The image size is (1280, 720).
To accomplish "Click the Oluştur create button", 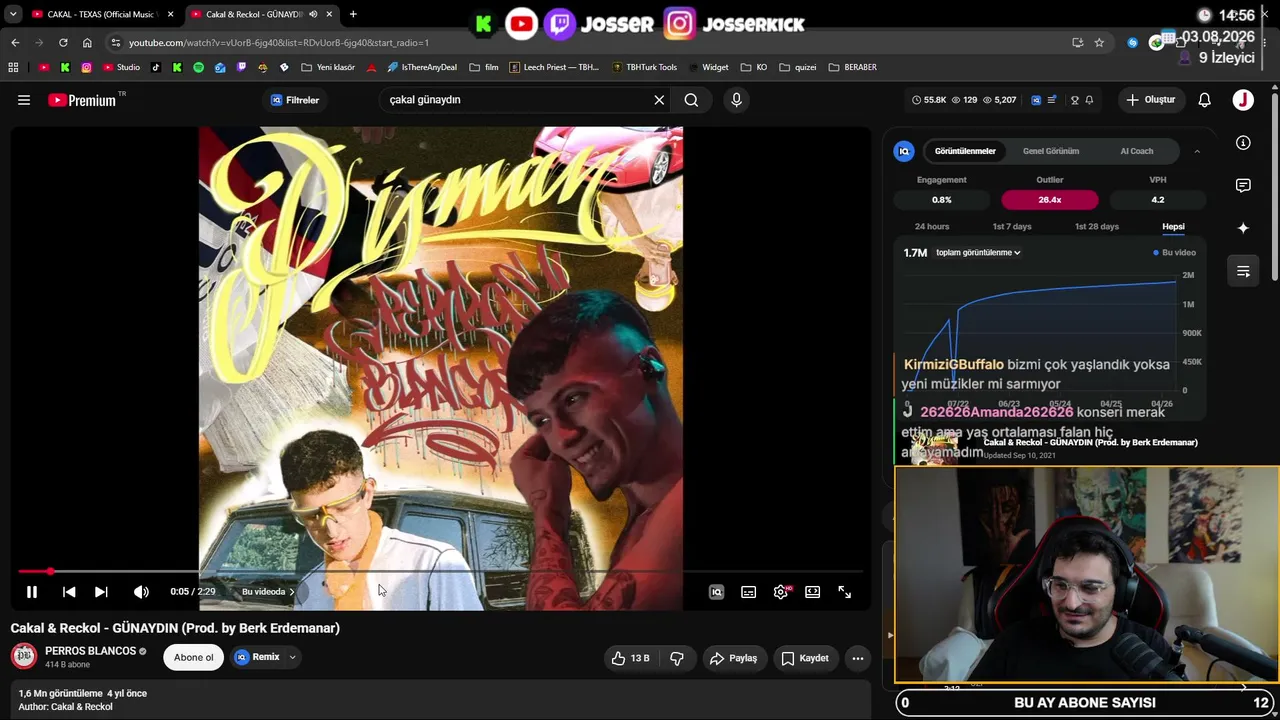I will tap(1151, 100).
